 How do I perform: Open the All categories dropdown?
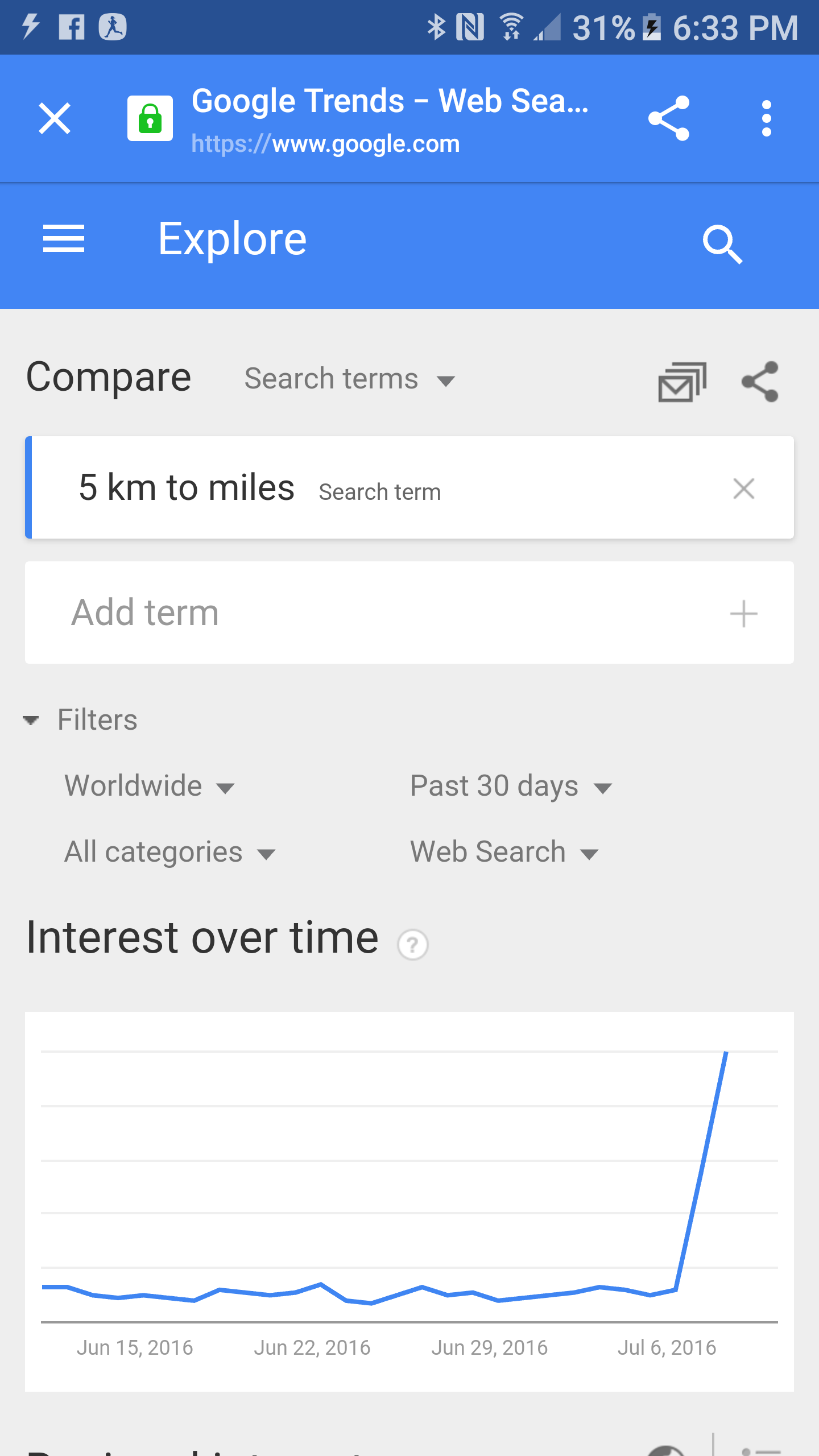tap(169, 853)
